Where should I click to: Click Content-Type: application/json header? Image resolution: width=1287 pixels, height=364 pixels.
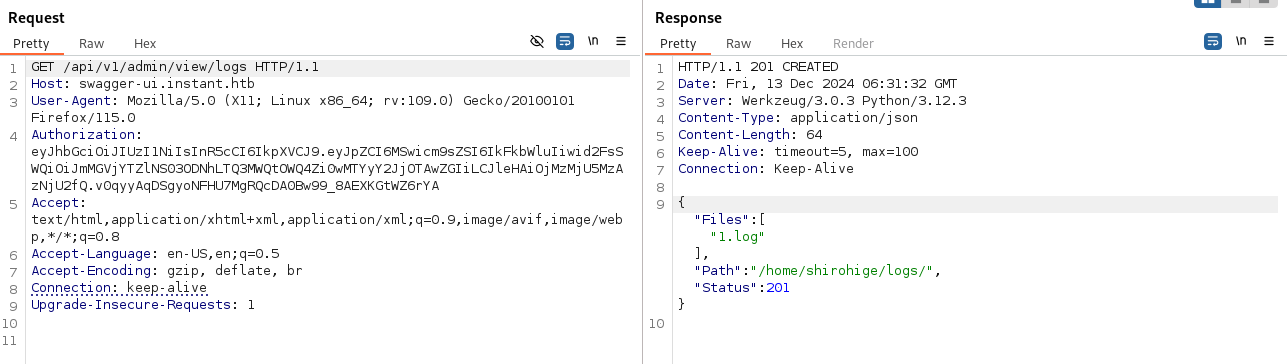click(798, 118)
